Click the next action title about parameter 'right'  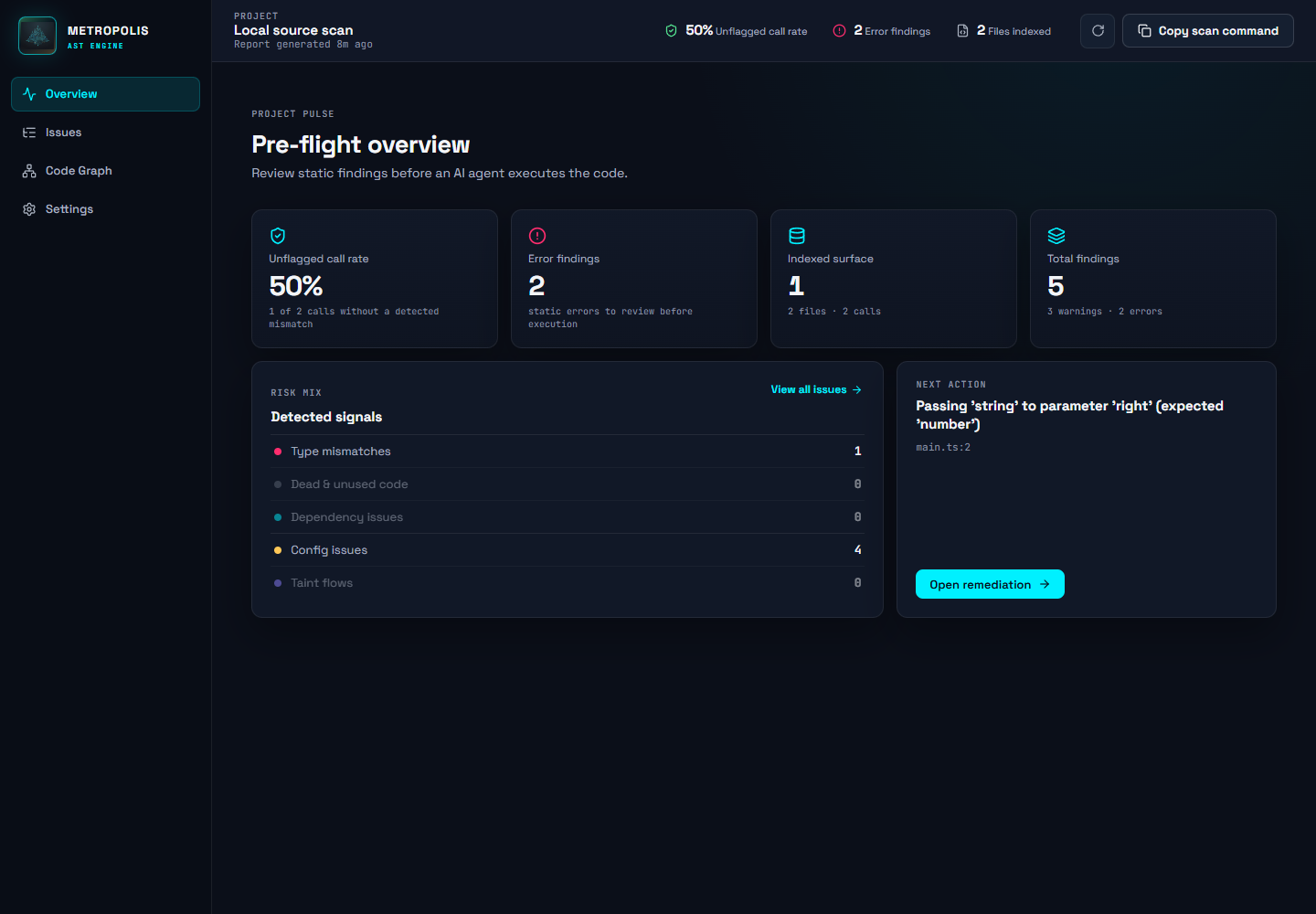tap(1069, 415)
